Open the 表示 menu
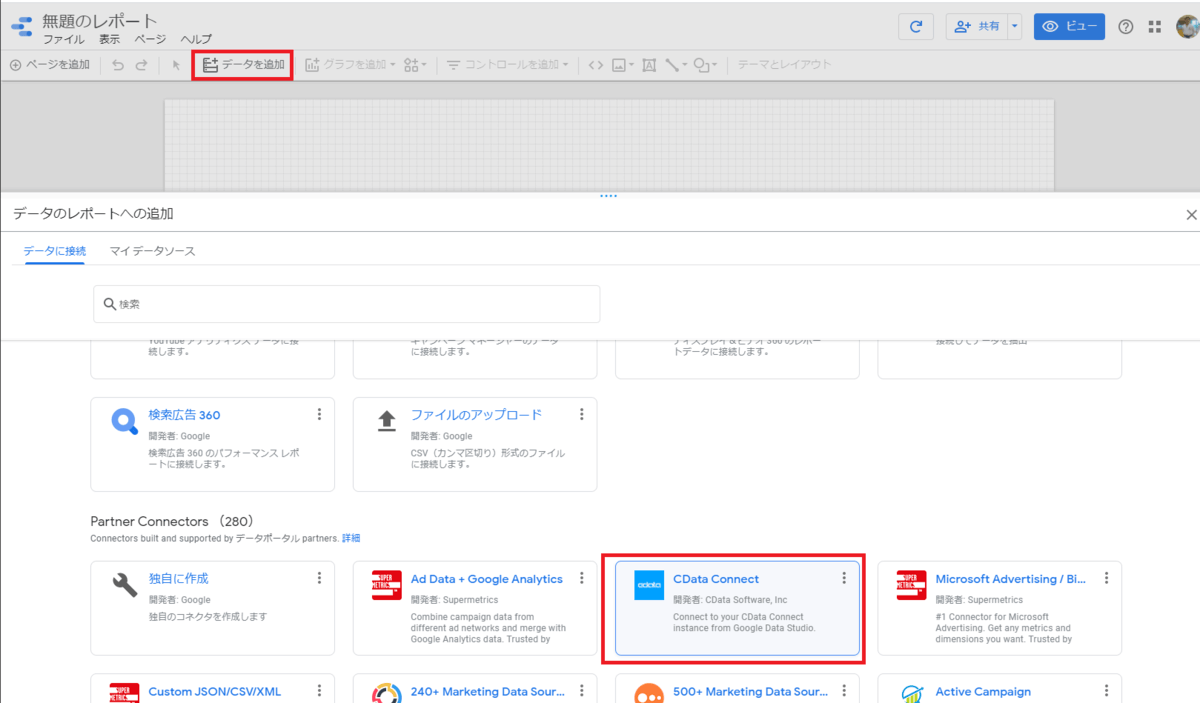Image resolution: width=1200 pixels, height=703 pixels. coord(109,39)
